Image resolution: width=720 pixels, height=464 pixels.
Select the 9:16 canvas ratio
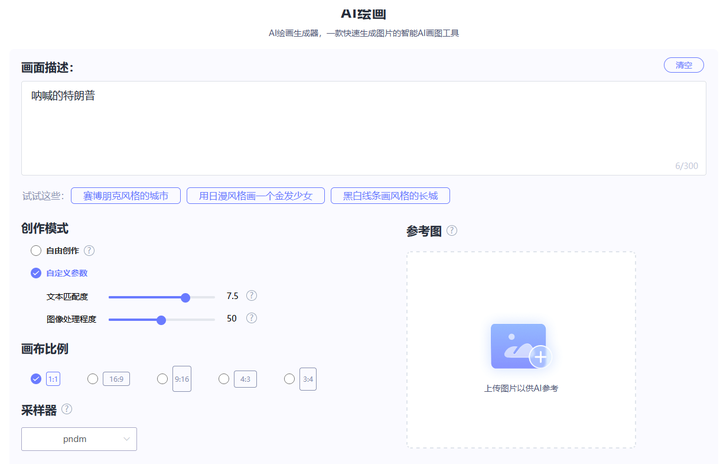coord(162,379)
